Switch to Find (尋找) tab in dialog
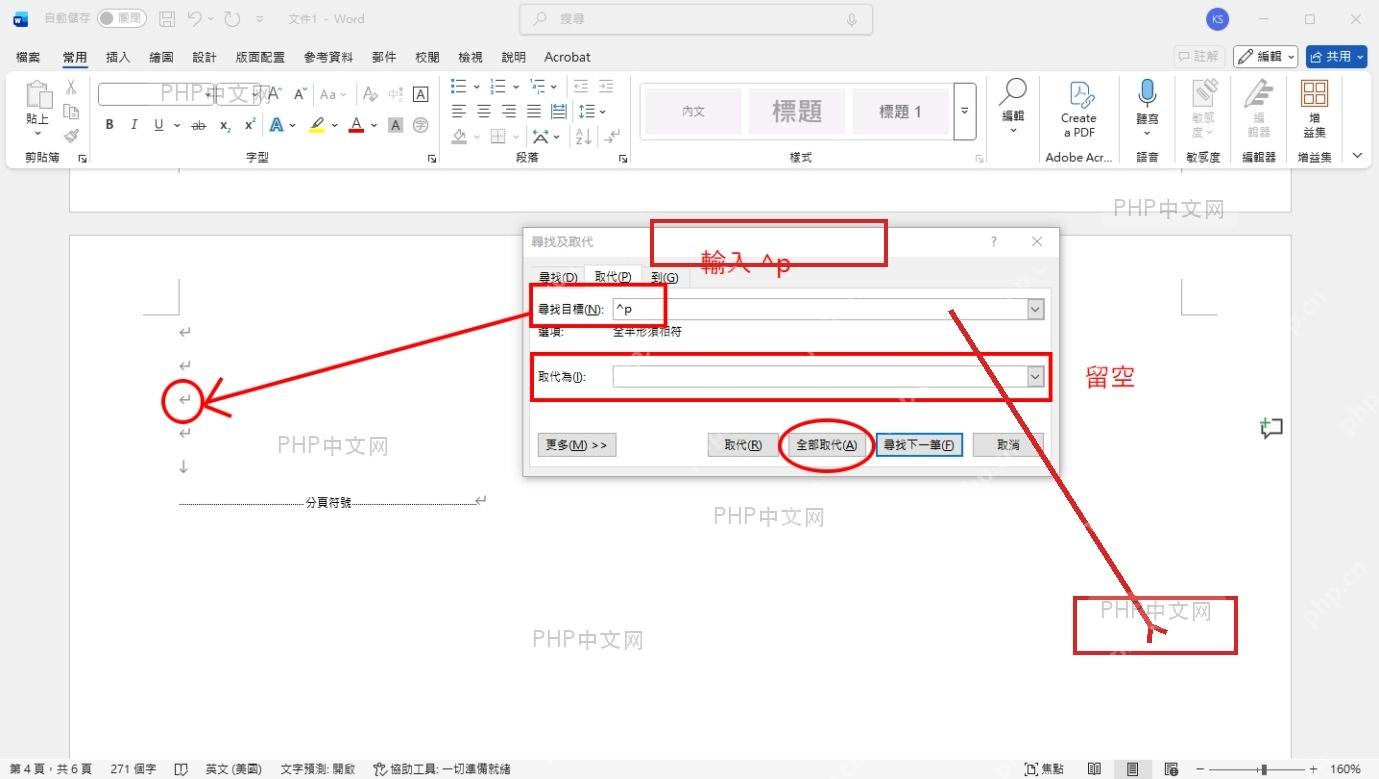This screenshot has height=779, width=1379. point(558,277)
